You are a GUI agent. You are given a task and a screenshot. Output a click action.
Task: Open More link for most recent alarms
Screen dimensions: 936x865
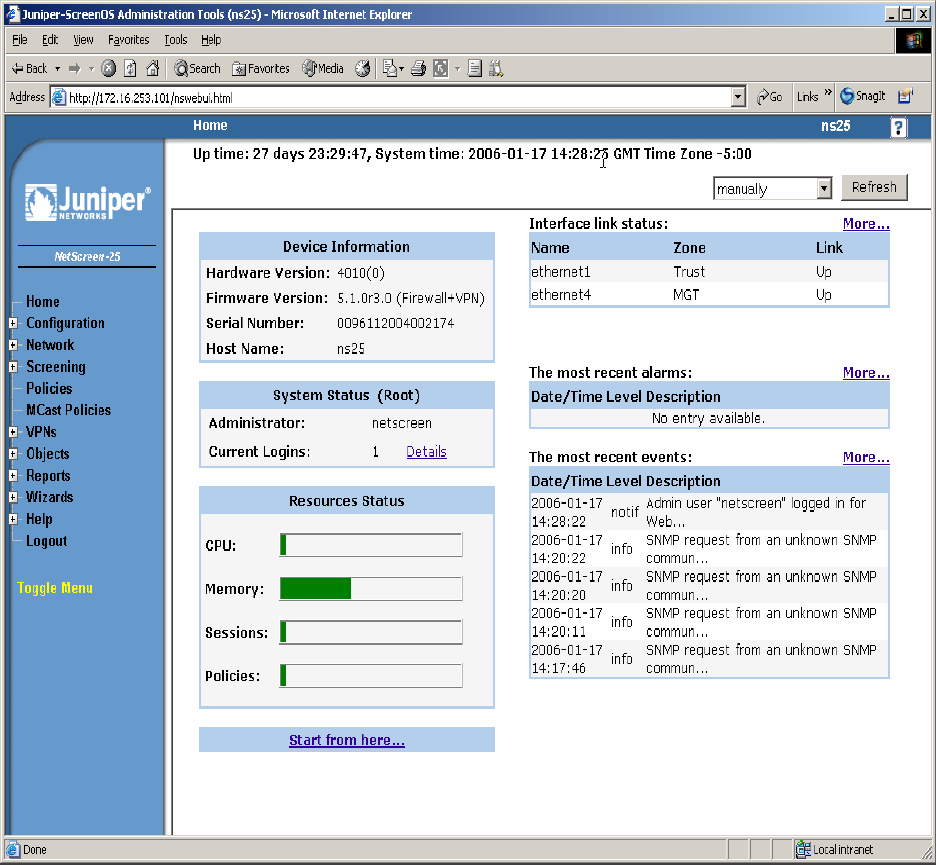866,373
